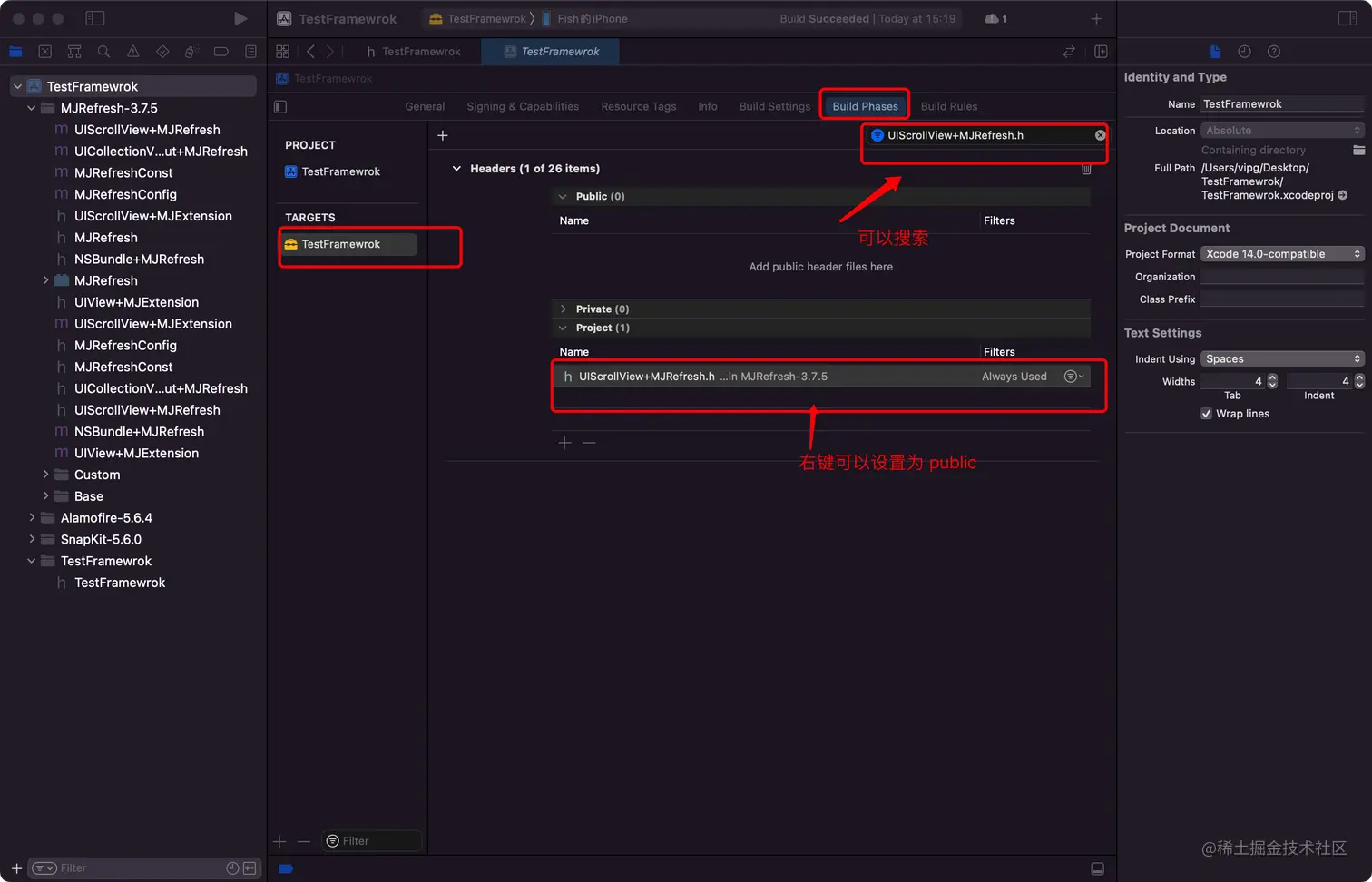This screenshot has width=1372, height=882.
Task: Select the Build Phases tab
Action: tap(865, 106)
